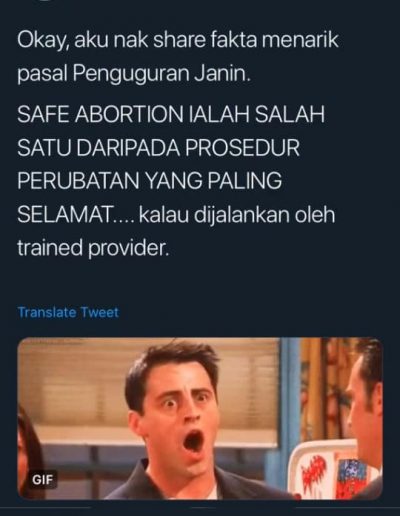The width and height of the screenshot is (400, 516).
Task: Click the text "trained provider."
Action: [x=93, y=248]
